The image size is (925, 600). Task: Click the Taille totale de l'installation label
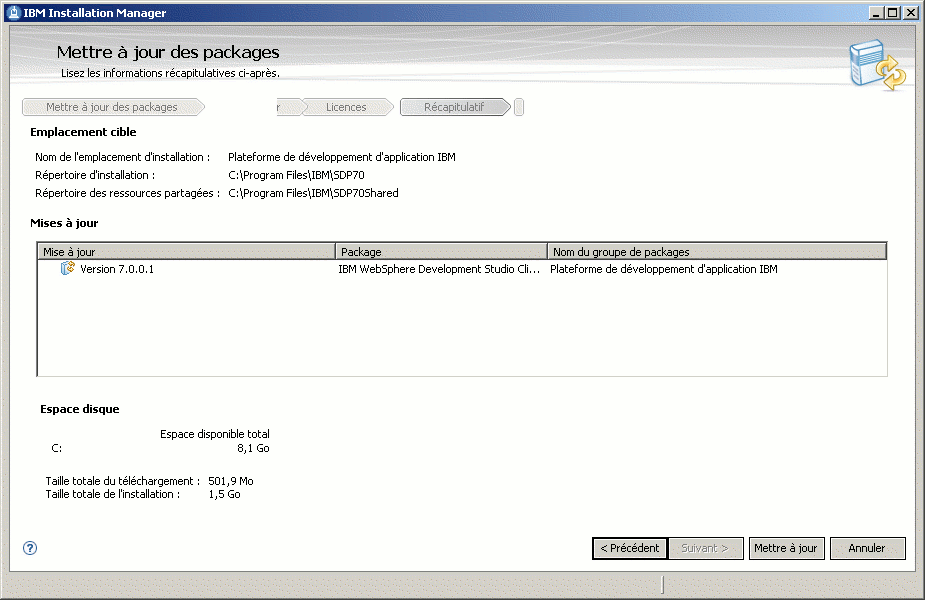[113, 494]
